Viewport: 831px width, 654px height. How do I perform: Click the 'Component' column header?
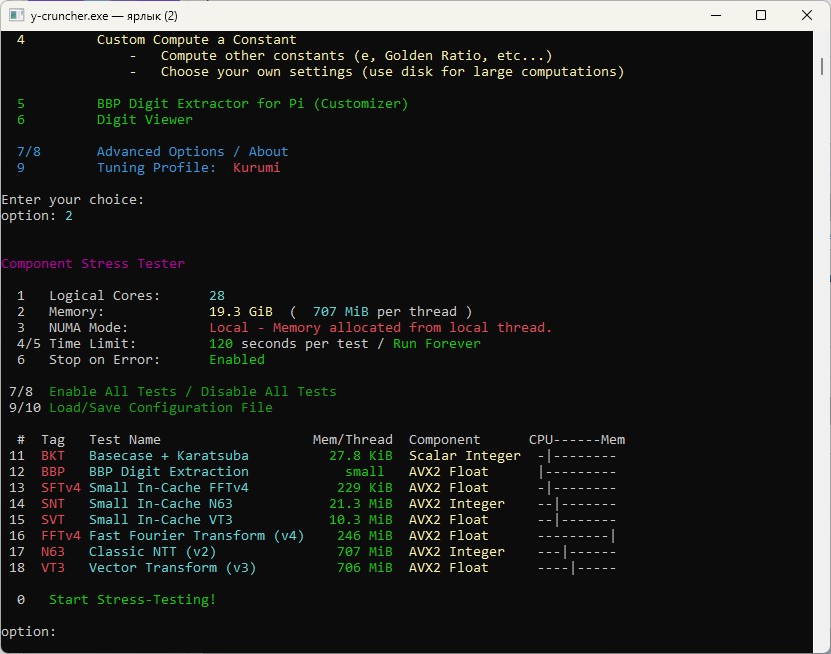tap(444, 440)
